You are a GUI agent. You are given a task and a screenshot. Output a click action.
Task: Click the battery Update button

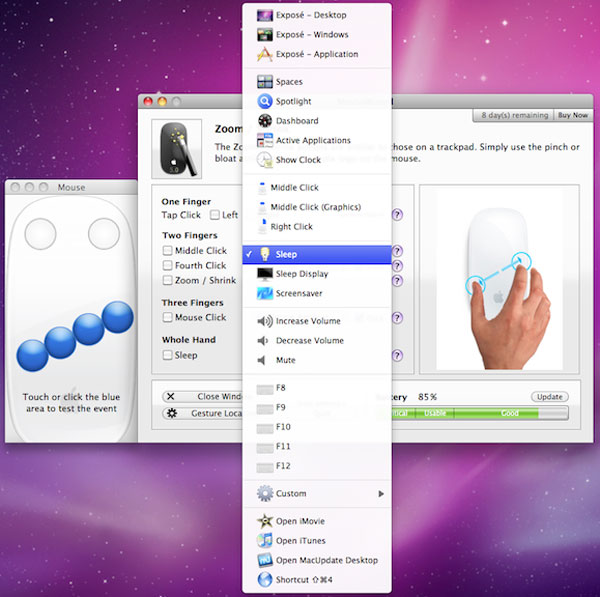549,397
